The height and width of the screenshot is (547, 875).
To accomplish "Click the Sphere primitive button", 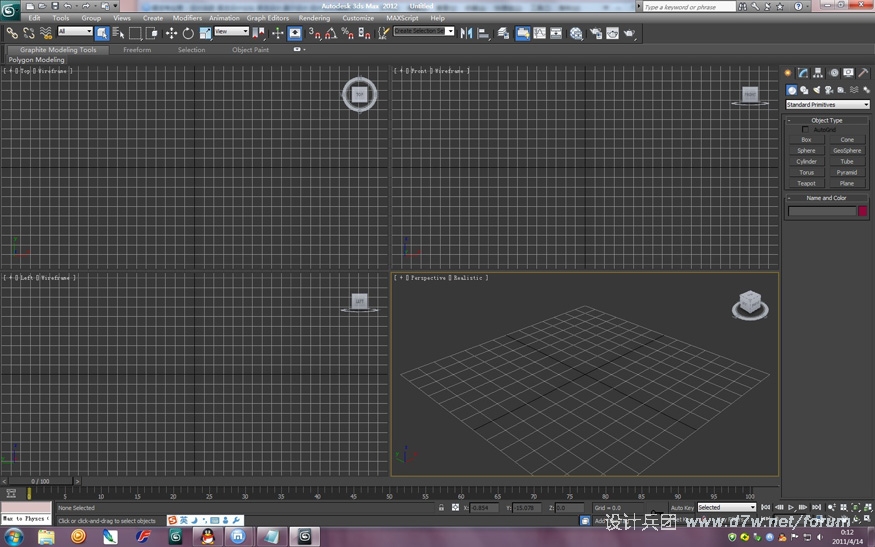I will (x=806, y=151).
